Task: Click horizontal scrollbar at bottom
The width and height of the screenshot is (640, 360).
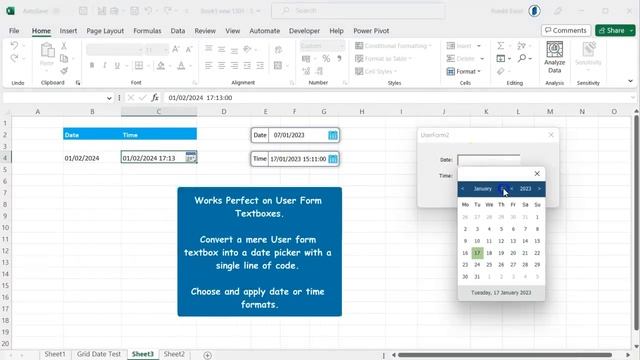Action: click(504, 355)
